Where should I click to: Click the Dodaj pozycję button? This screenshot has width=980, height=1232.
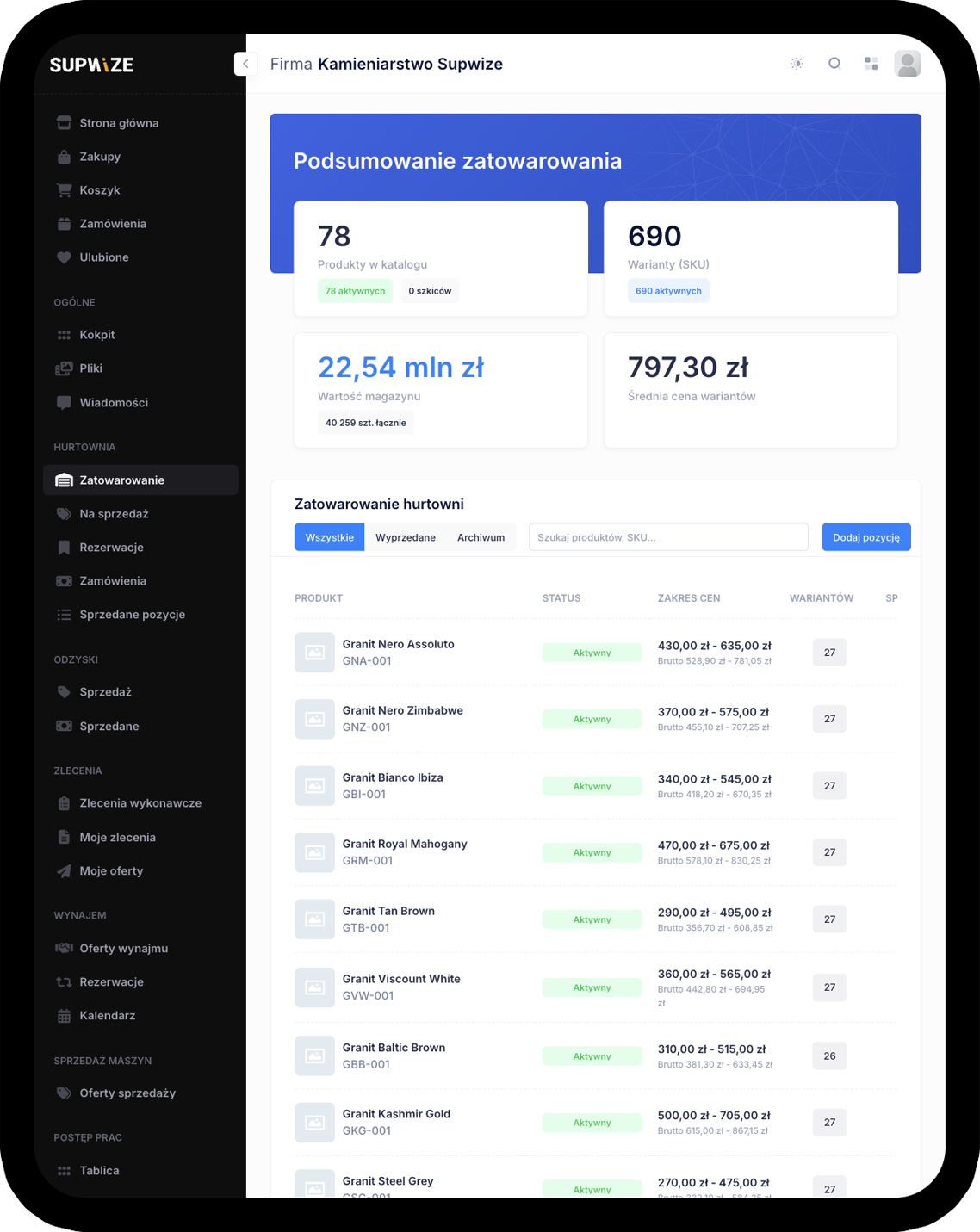point(866,537)
